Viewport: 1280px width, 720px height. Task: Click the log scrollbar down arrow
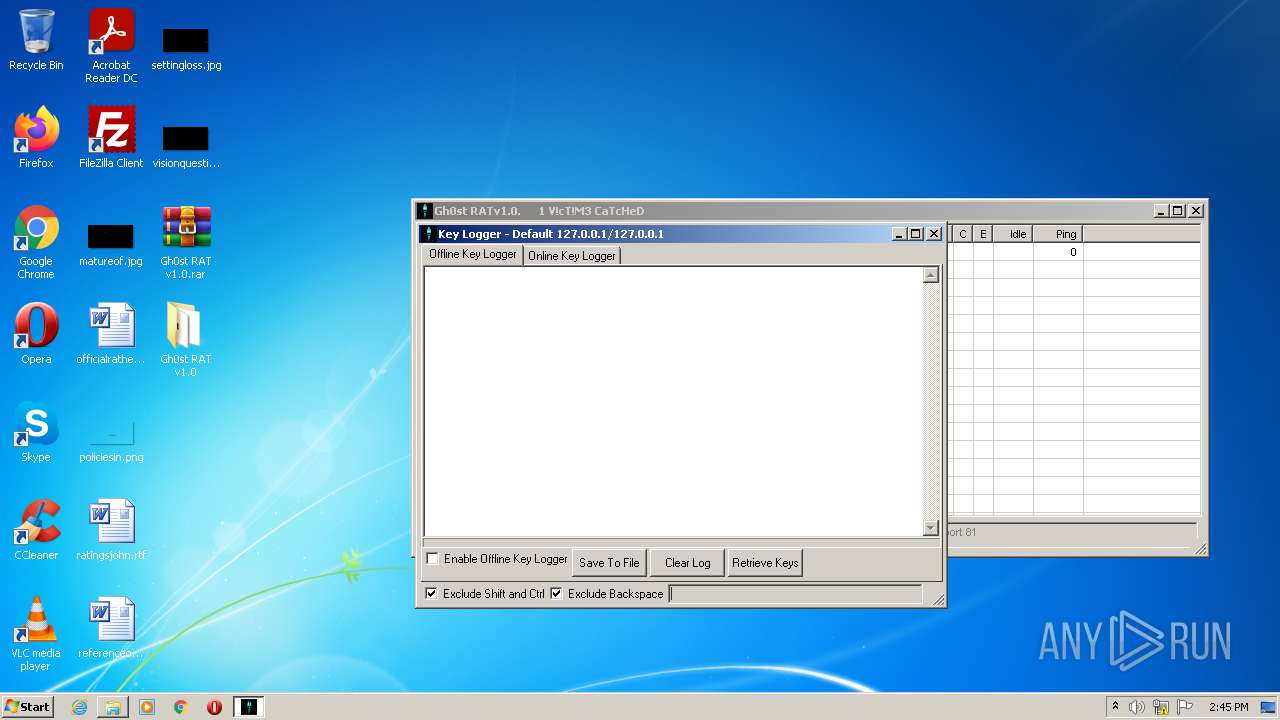[x=931, y=528]
